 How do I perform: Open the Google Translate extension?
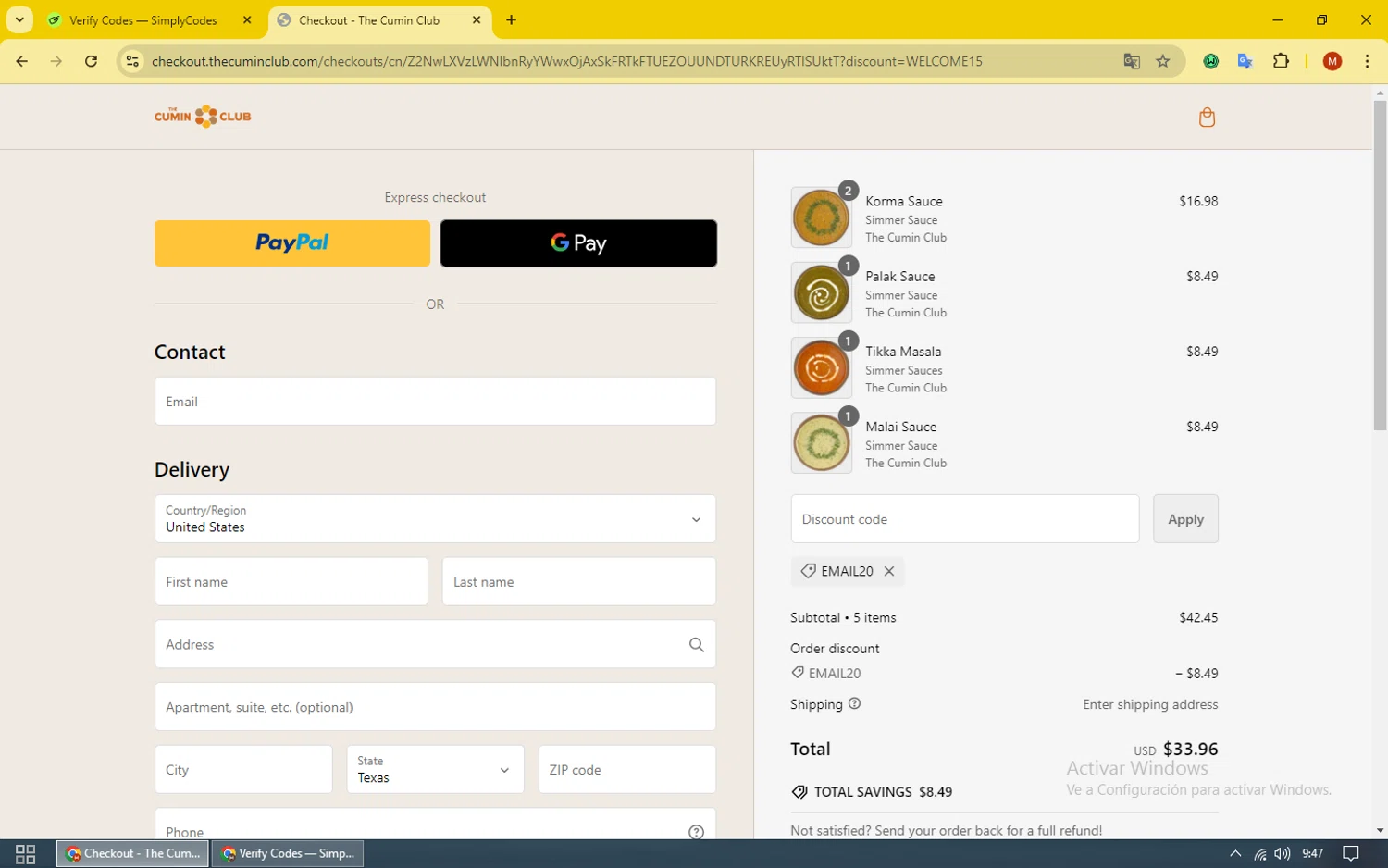click(x=1245, y=61)
